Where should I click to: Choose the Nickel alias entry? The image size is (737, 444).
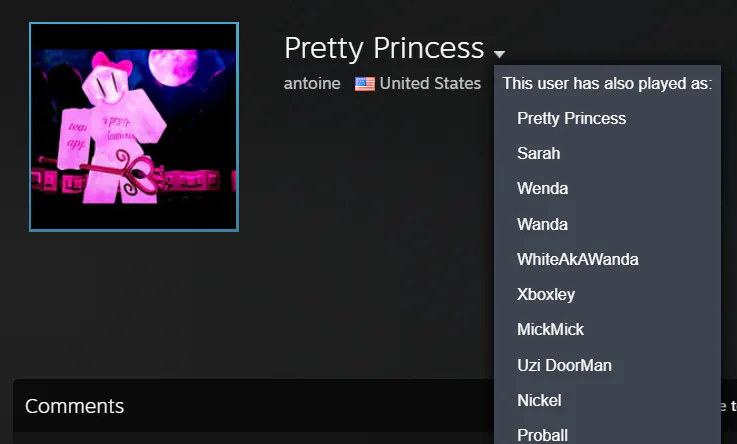(539, 400)
